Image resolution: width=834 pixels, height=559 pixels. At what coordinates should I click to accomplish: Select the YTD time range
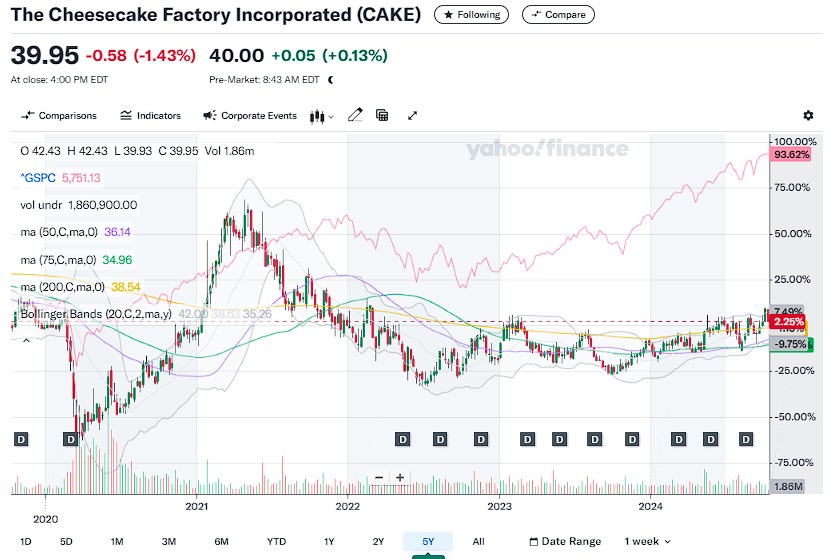click(x=276, y=541)
